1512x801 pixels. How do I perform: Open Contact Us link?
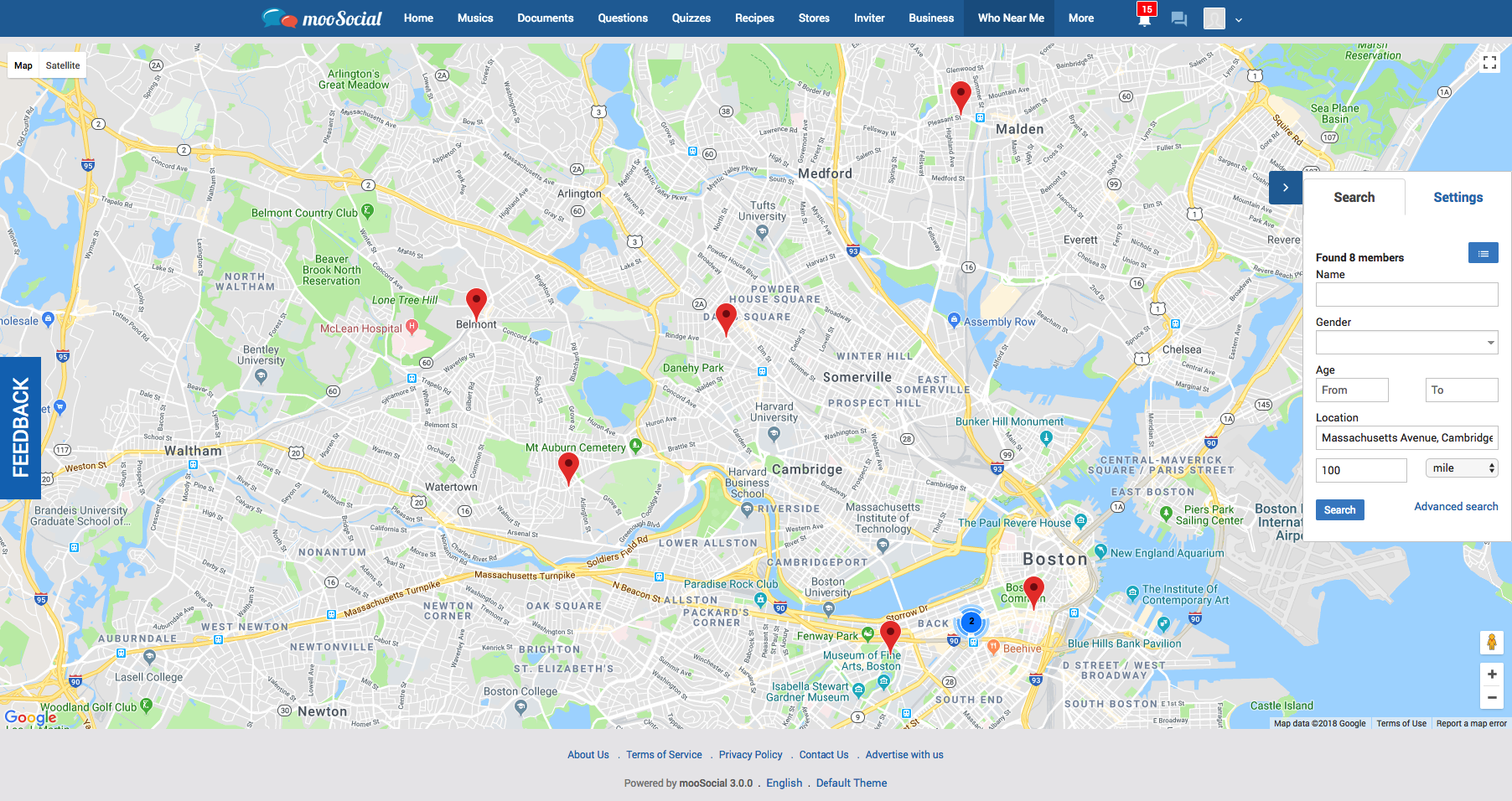click(x=824, y=755)
